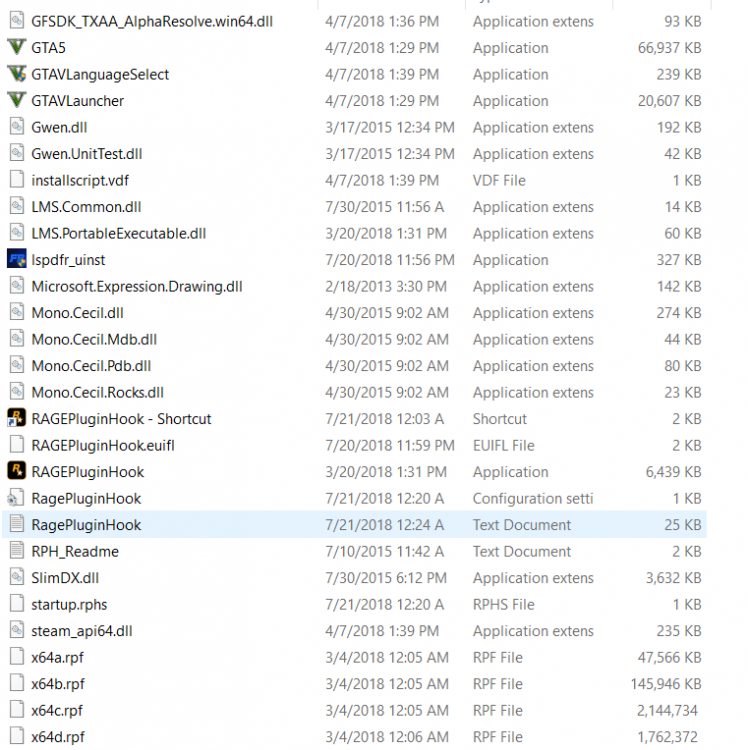Select file name steam_api64.dll
Viewport: 748px width, 750px height.
pyautogui.click(x=82, y=631)
